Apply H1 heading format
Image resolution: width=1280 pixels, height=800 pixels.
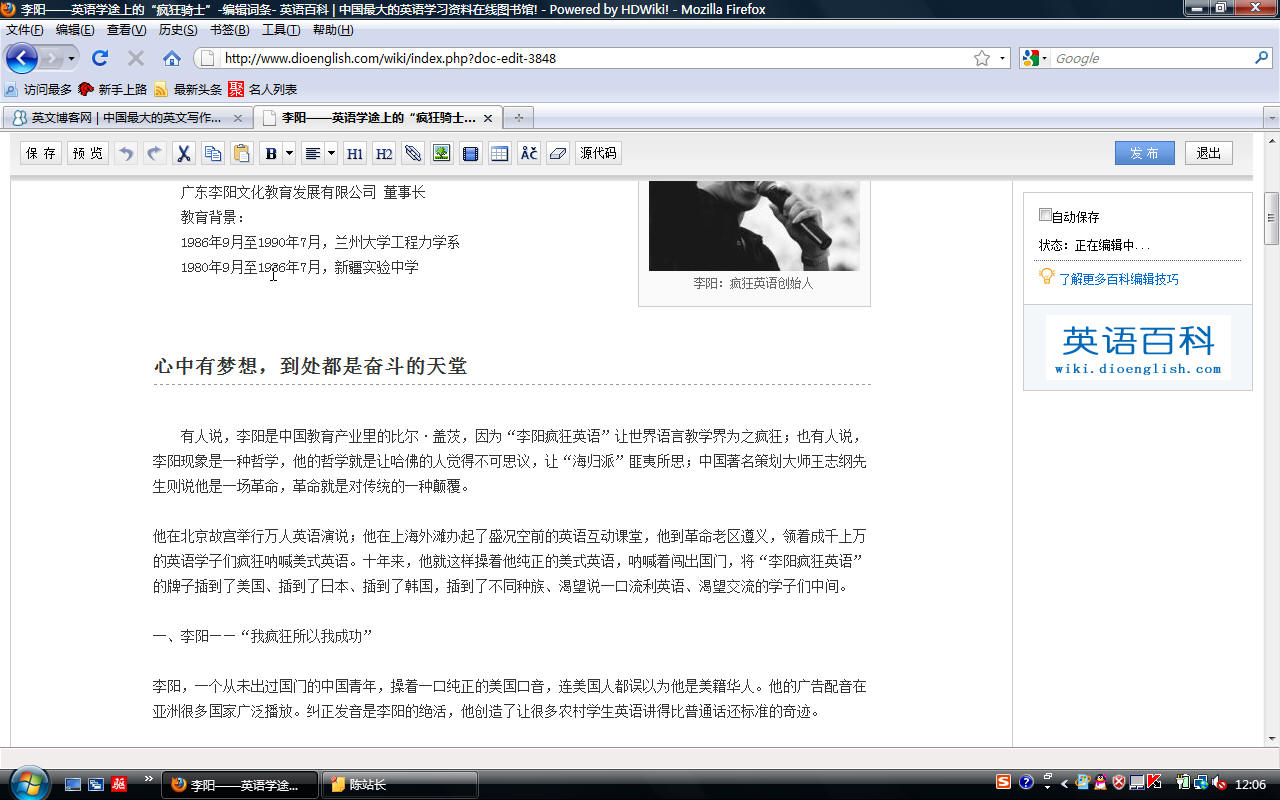pyautogui.click(x=354, y=153)
